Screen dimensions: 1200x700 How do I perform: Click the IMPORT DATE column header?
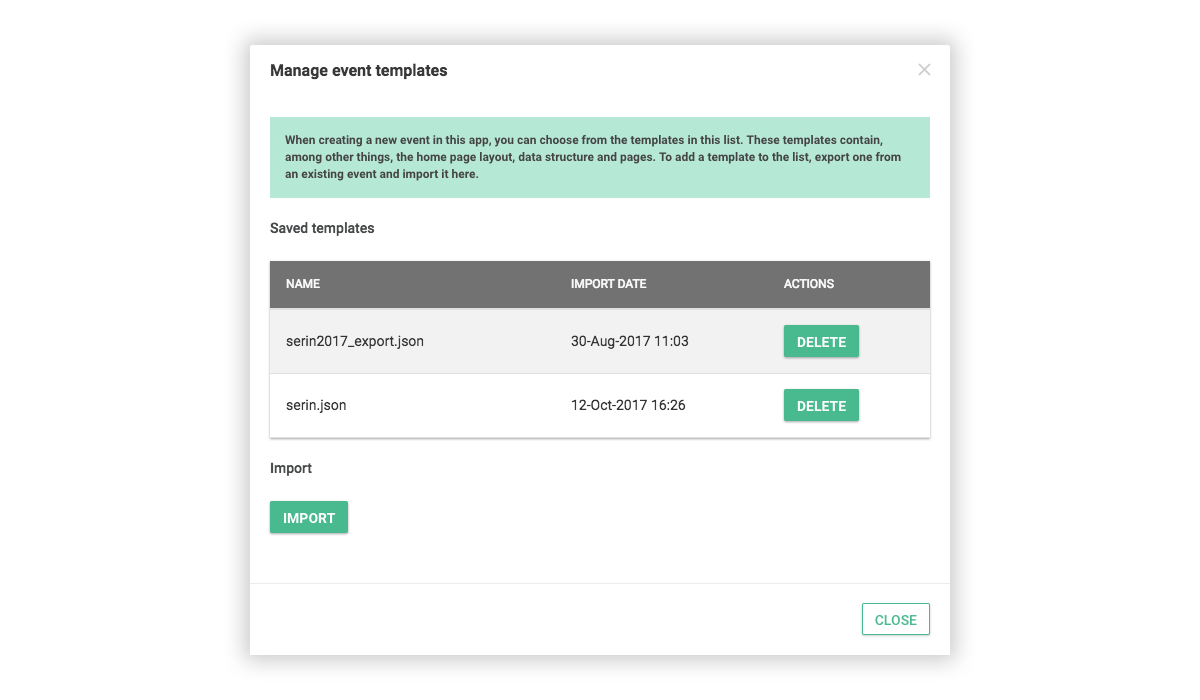coord(609,284)
